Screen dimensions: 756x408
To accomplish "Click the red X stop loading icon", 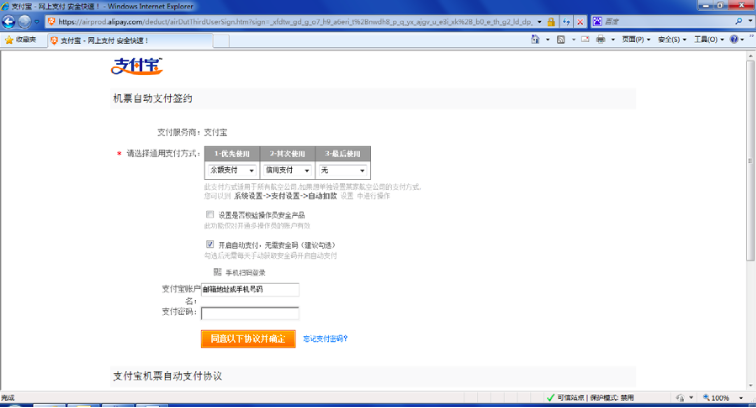I will [x=580, y=22].
